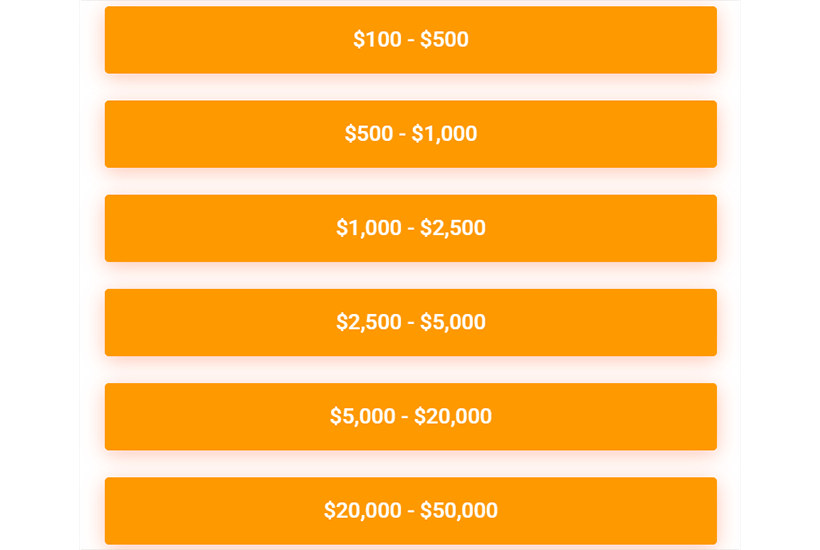Pick the lowest amount range option
This screenshot has height=550, width=820.
[x=410, y=40]
